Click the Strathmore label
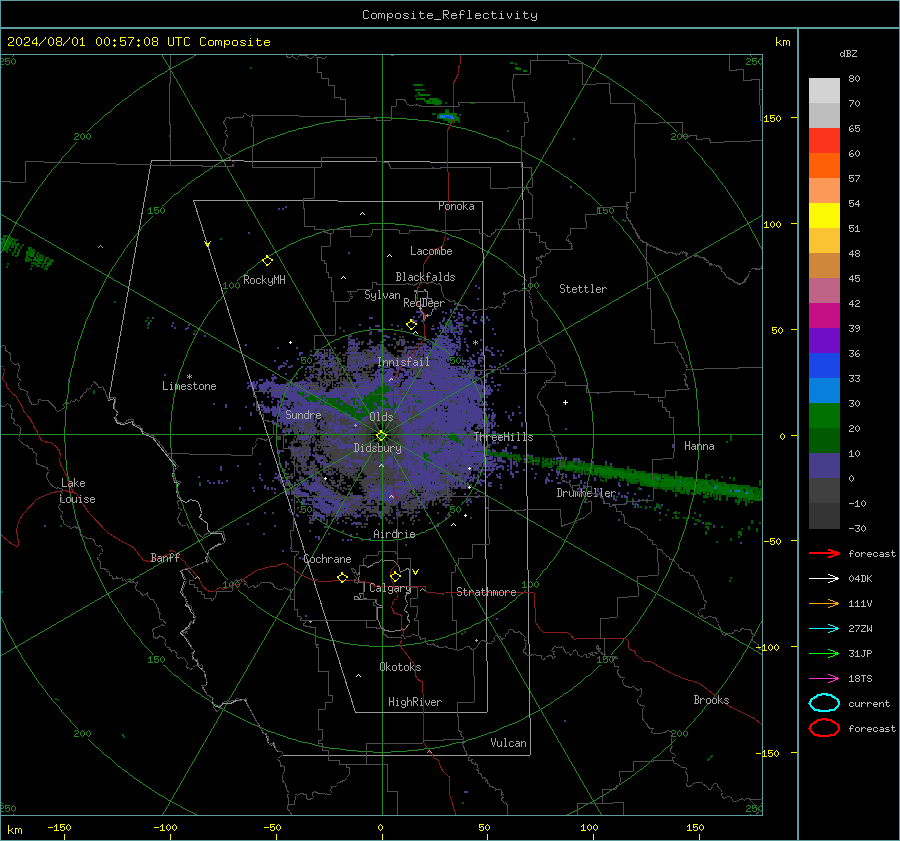The height and width of the screenshot is (841, 900). pos(486,592)
